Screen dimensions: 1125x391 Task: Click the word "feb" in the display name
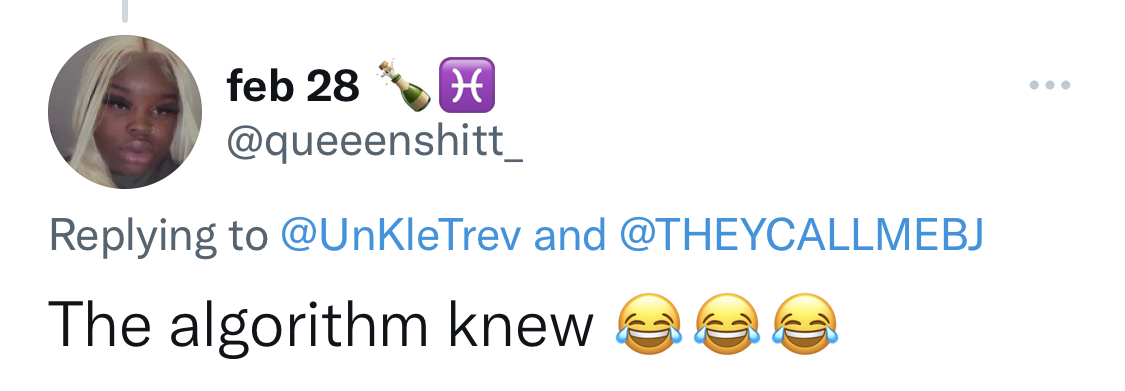click(260, 86)
